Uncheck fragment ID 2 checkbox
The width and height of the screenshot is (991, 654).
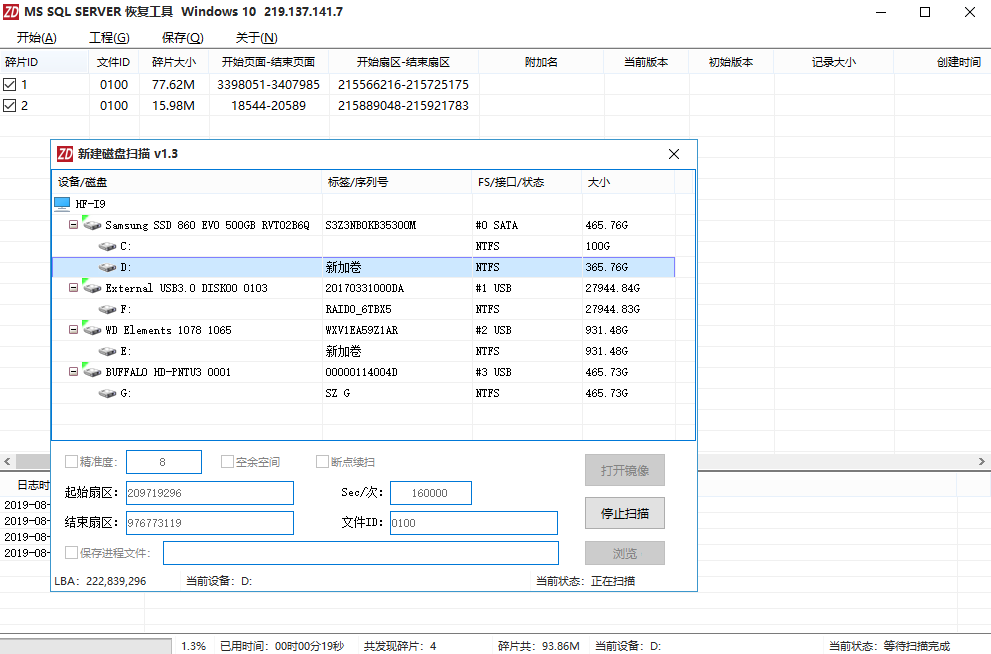[x=10, y=106]
